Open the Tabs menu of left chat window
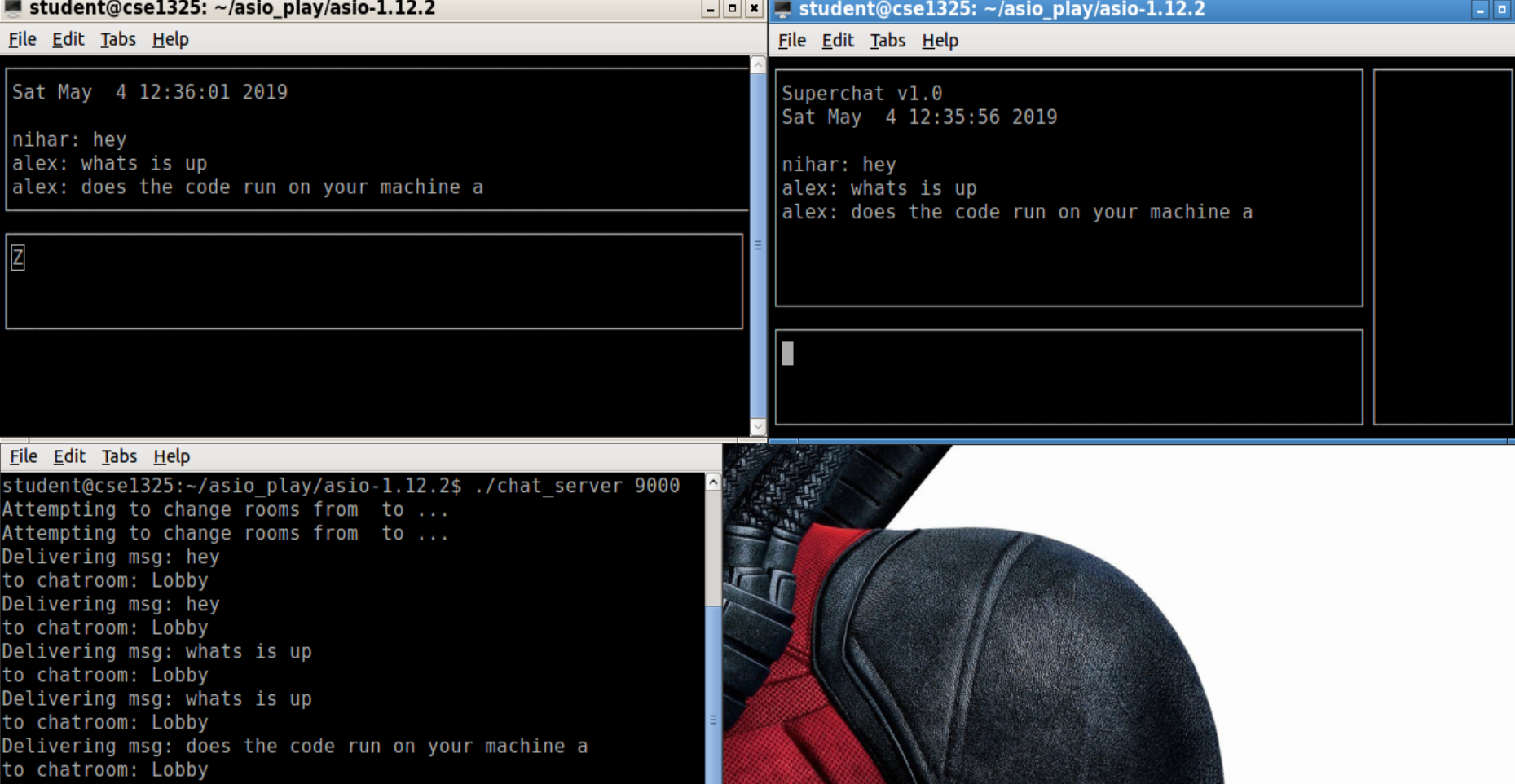 click(x=118, y=38)
